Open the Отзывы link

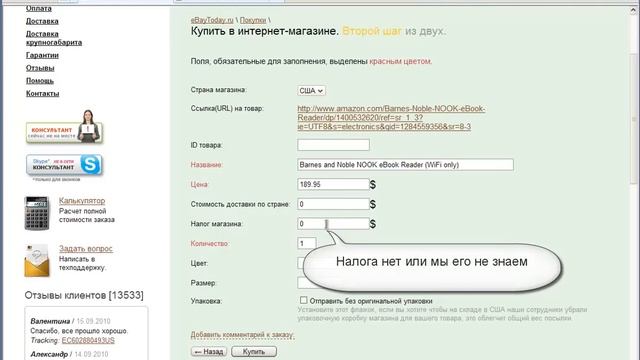[x=40, y=68]
